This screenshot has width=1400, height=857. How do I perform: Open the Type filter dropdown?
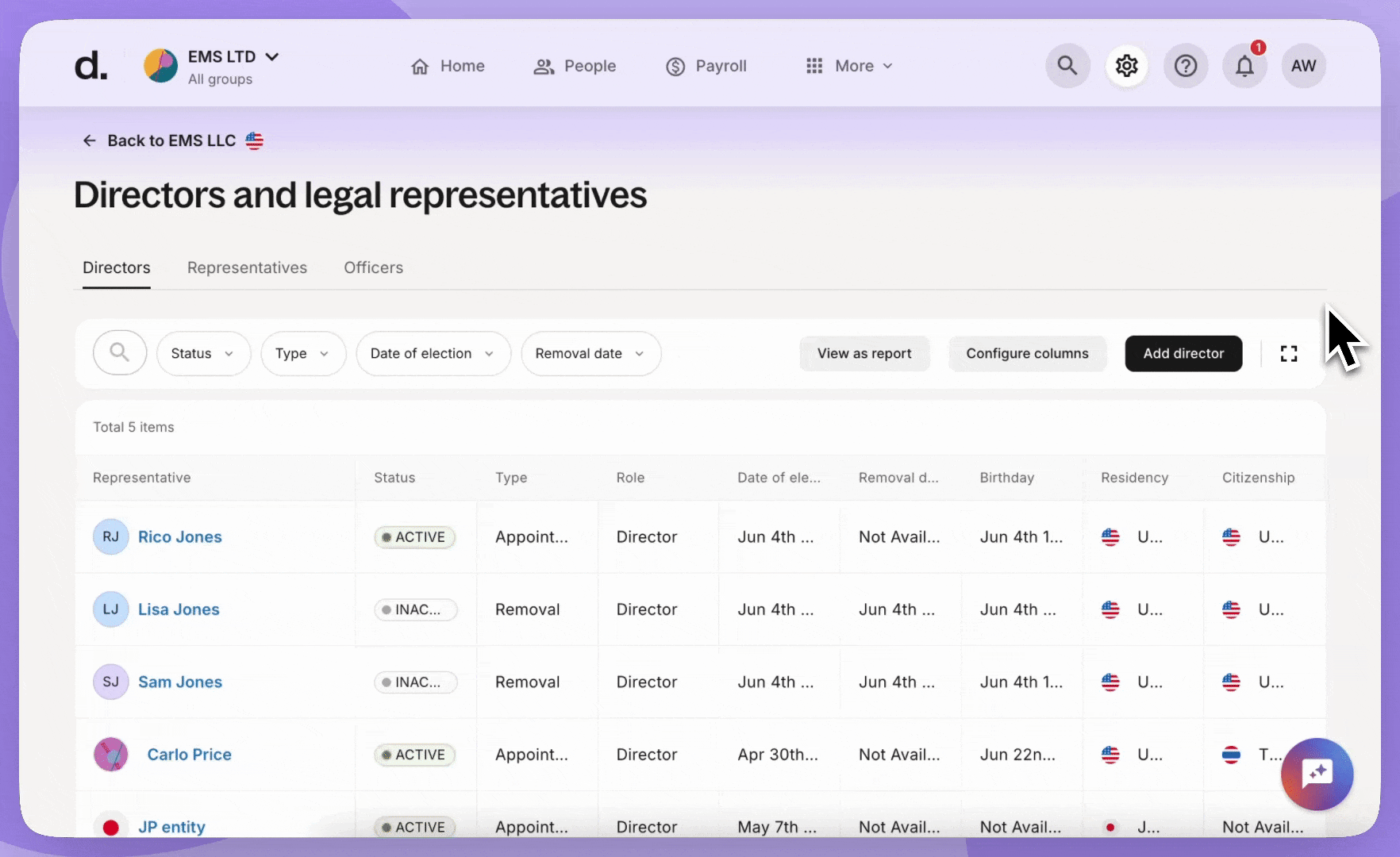tap(303, 354)
